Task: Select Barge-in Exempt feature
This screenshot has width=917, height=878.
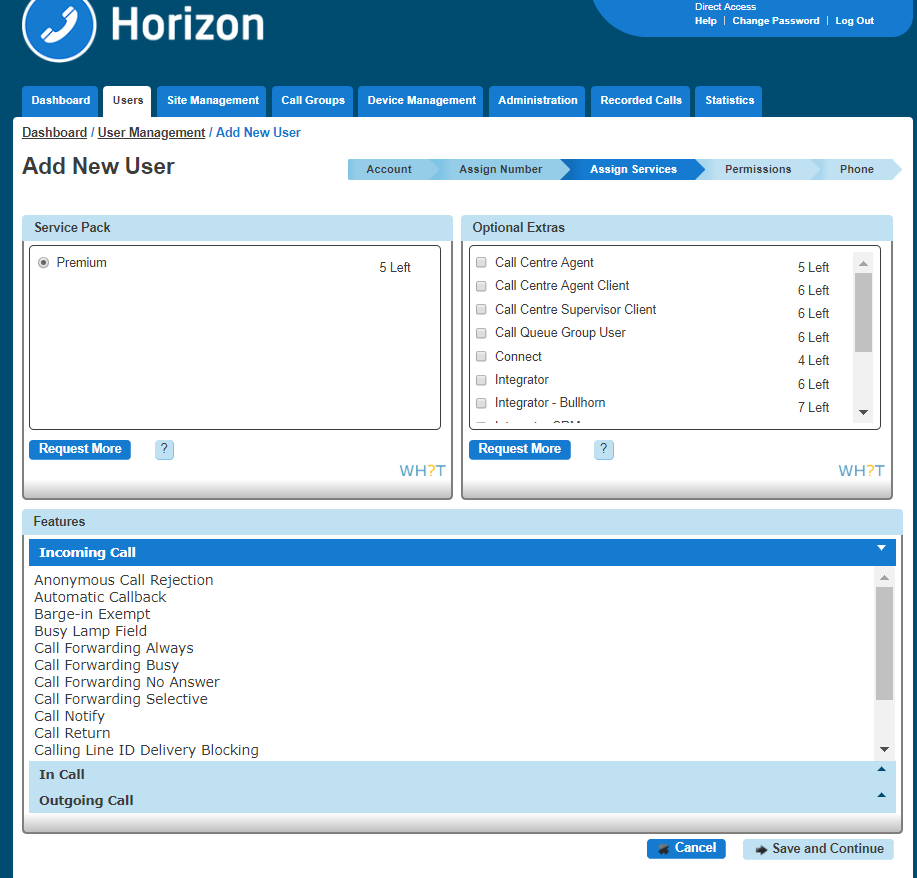Action: (x=92, y=614)
